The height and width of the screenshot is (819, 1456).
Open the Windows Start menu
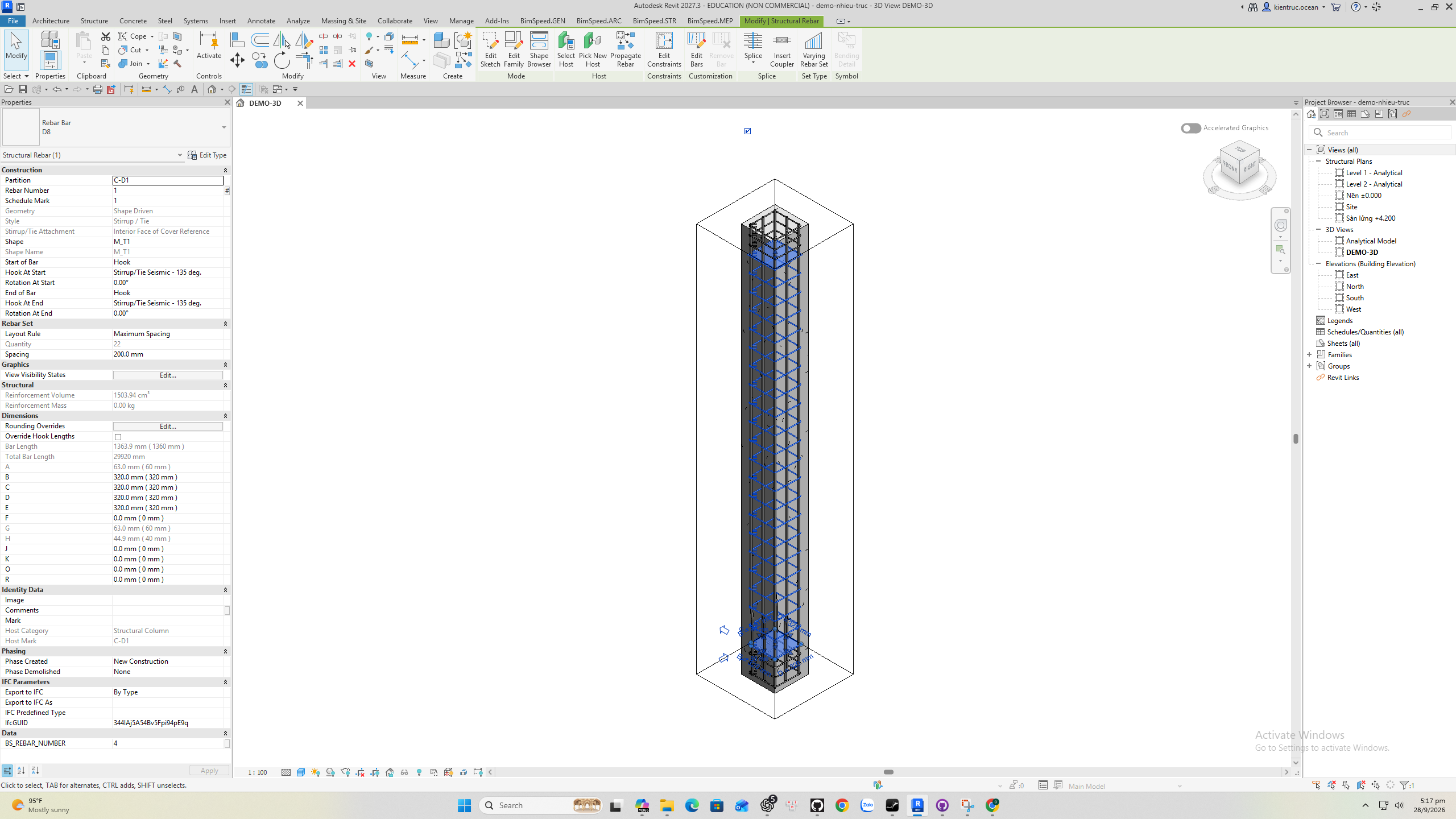(464, 805)
